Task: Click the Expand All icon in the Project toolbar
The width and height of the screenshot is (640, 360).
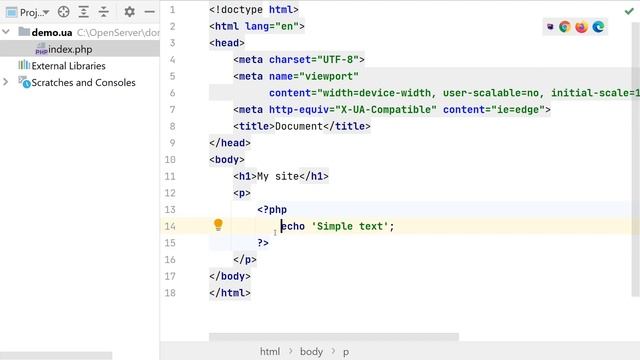Action: 83,12
